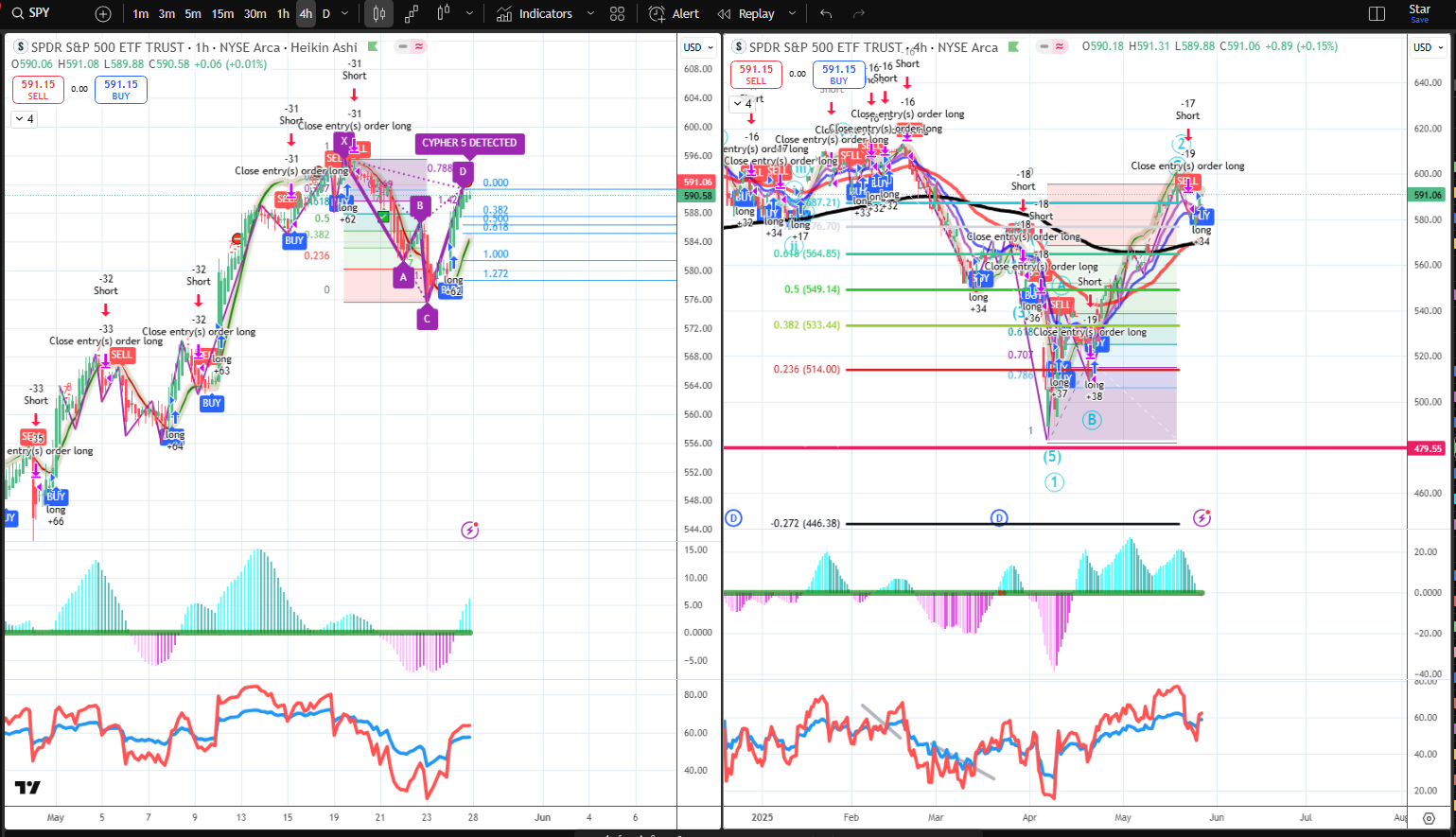The width and height of the screenshot is (1456, 837).
Task: Click the undo arrow
Action: (826, 14)
